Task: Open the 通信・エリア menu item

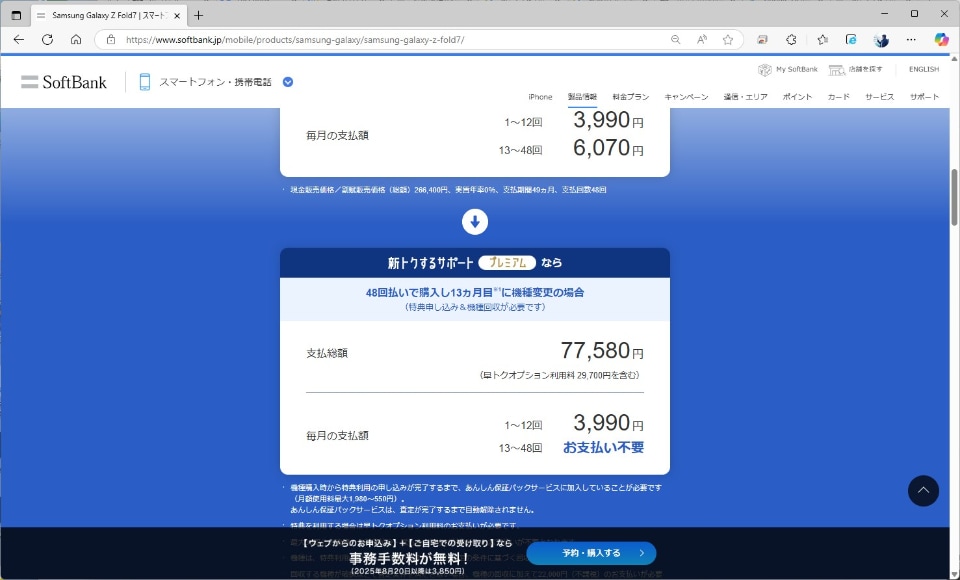Action: click(x=745, y=97)
